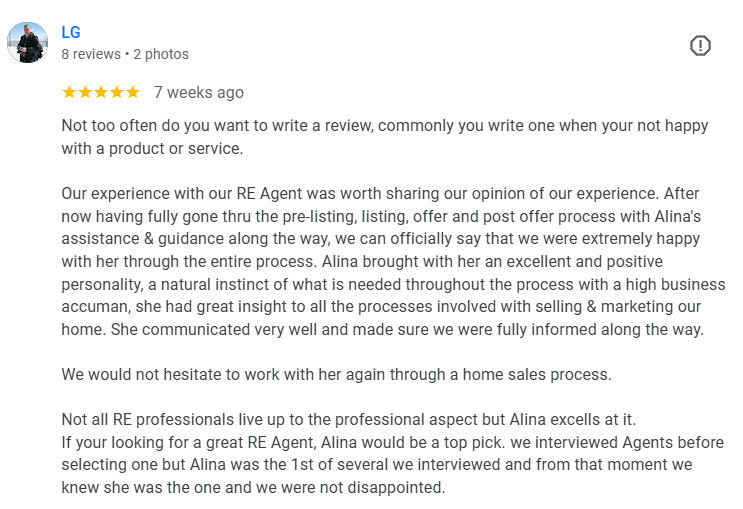Open reviewer LG's profile photo
The width and height of the screenshot is (743, 509).
point(27,43)
